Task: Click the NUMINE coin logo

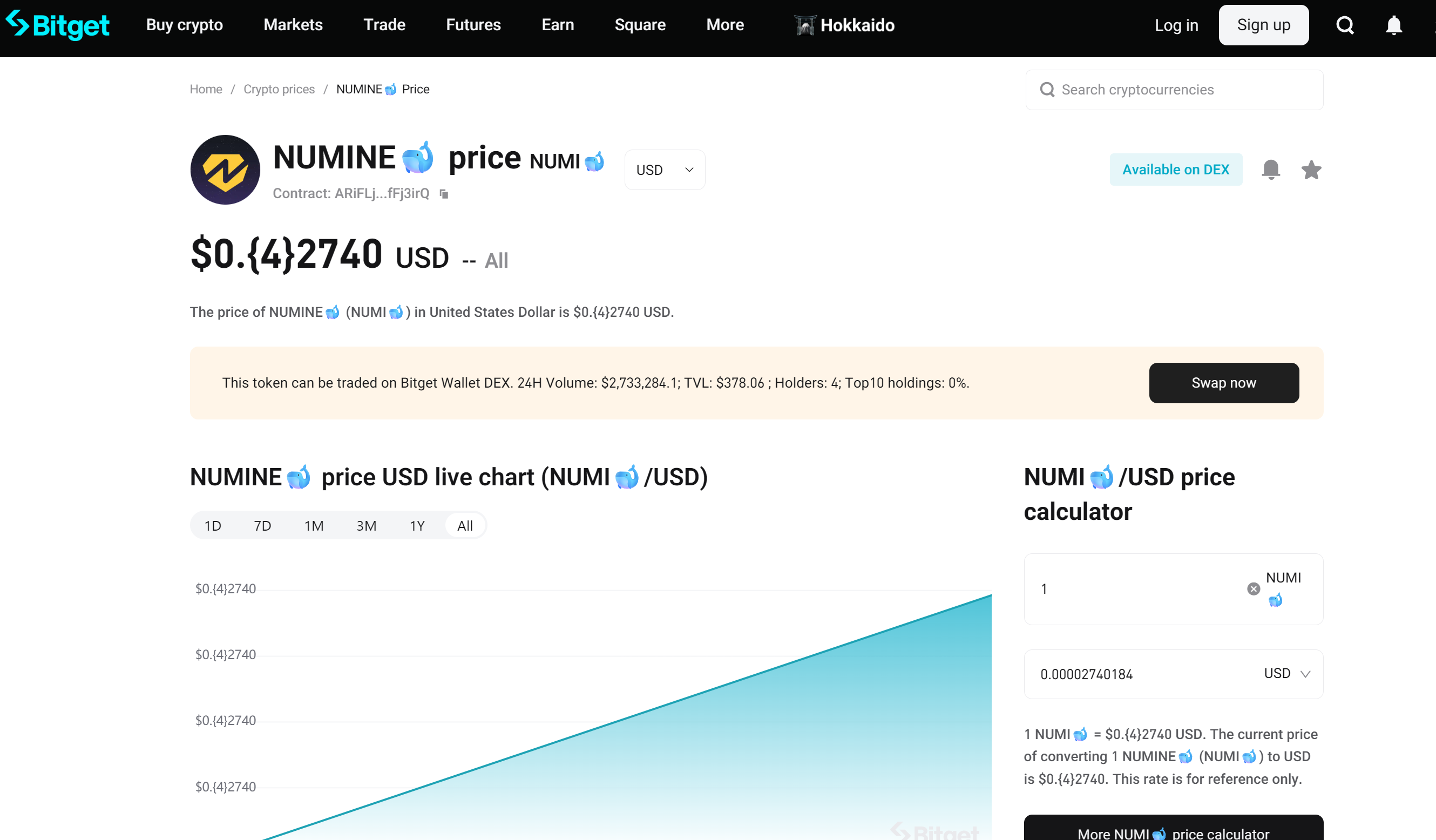Action: pos(225,170)
